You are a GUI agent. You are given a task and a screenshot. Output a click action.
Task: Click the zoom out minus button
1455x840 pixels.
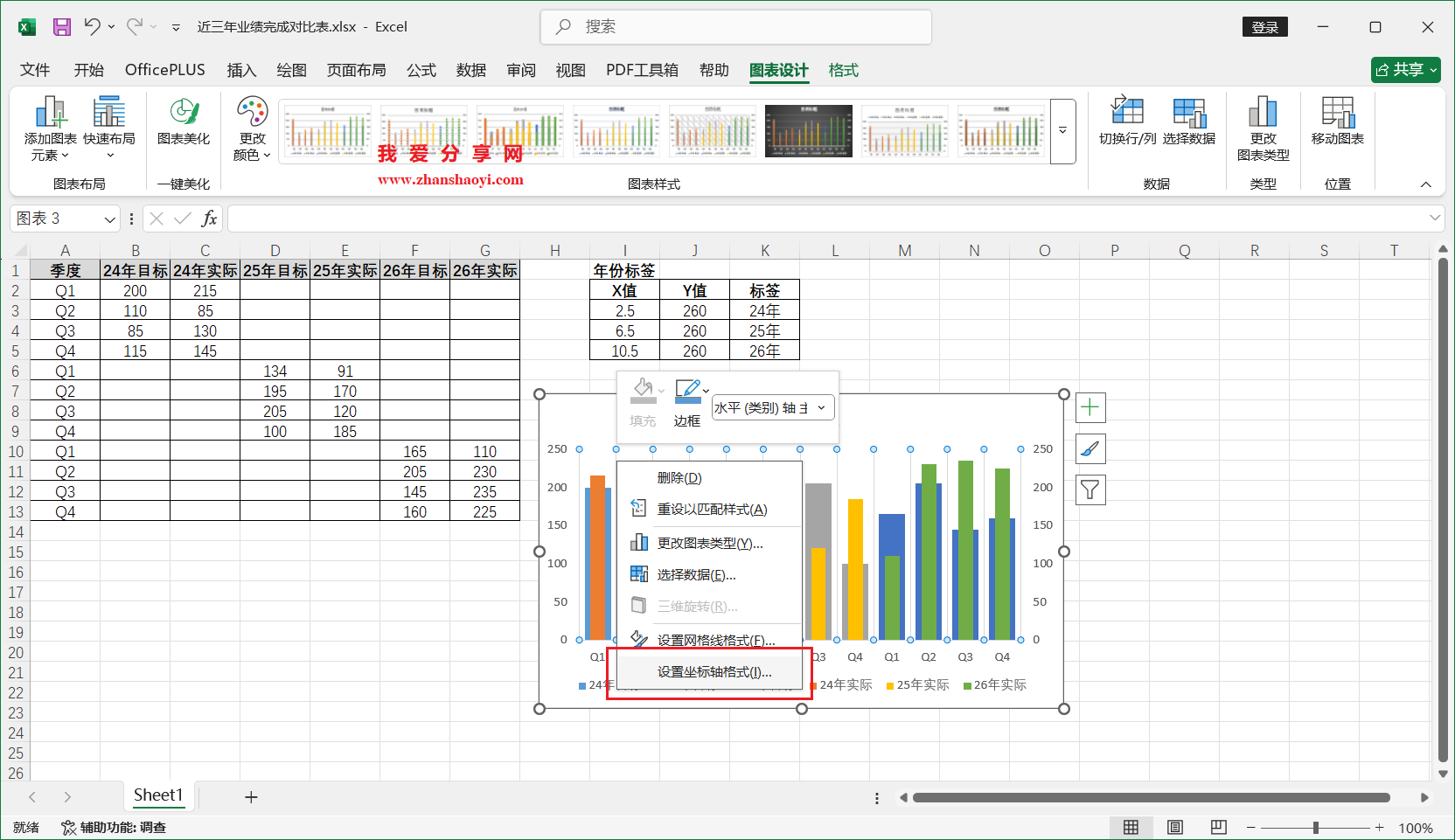pyautogui.click(x=1251, y=828)
